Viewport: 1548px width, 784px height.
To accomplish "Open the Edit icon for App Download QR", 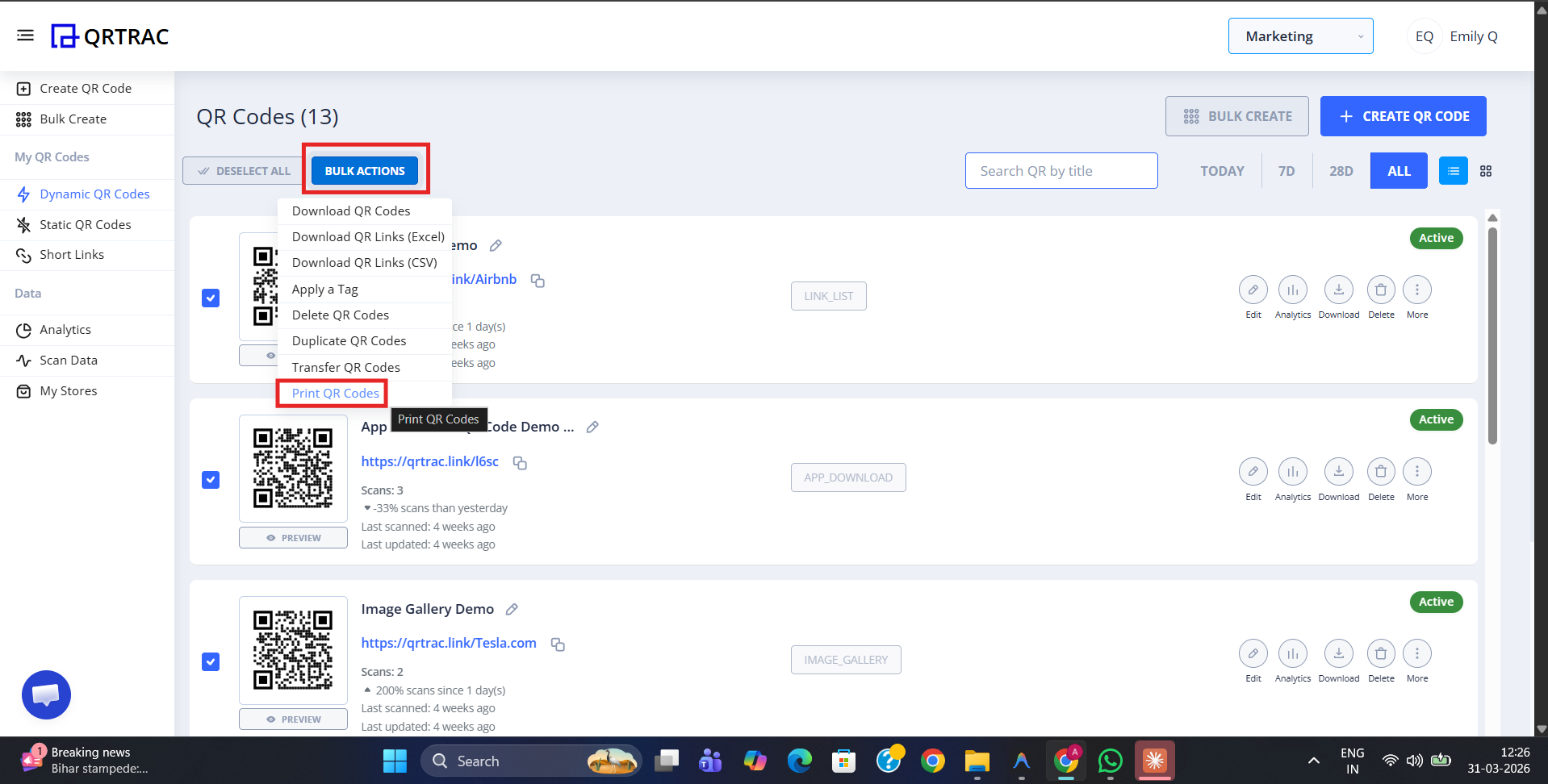I will (1253, 471).
